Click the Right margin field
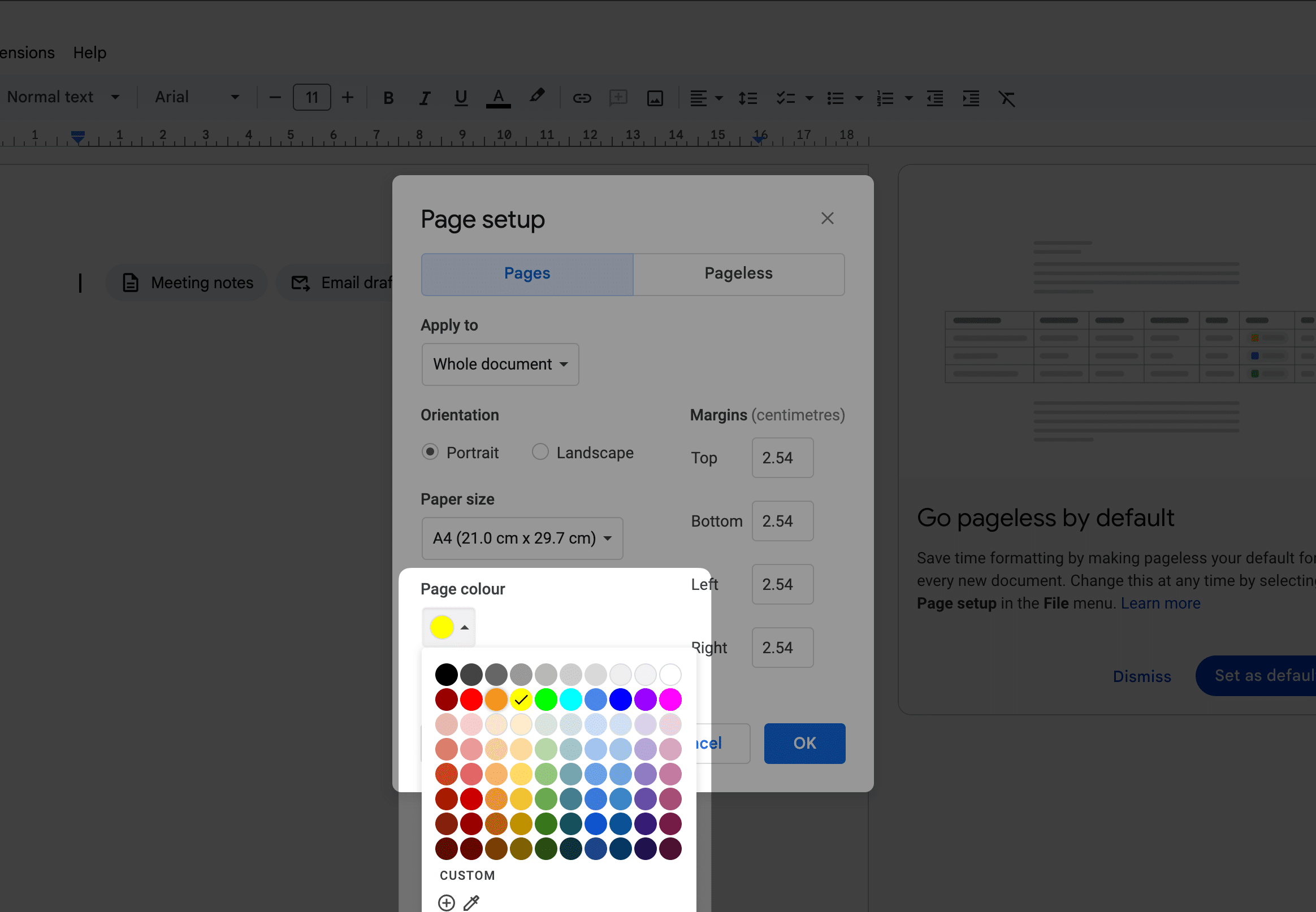 (x=782, y=648)
